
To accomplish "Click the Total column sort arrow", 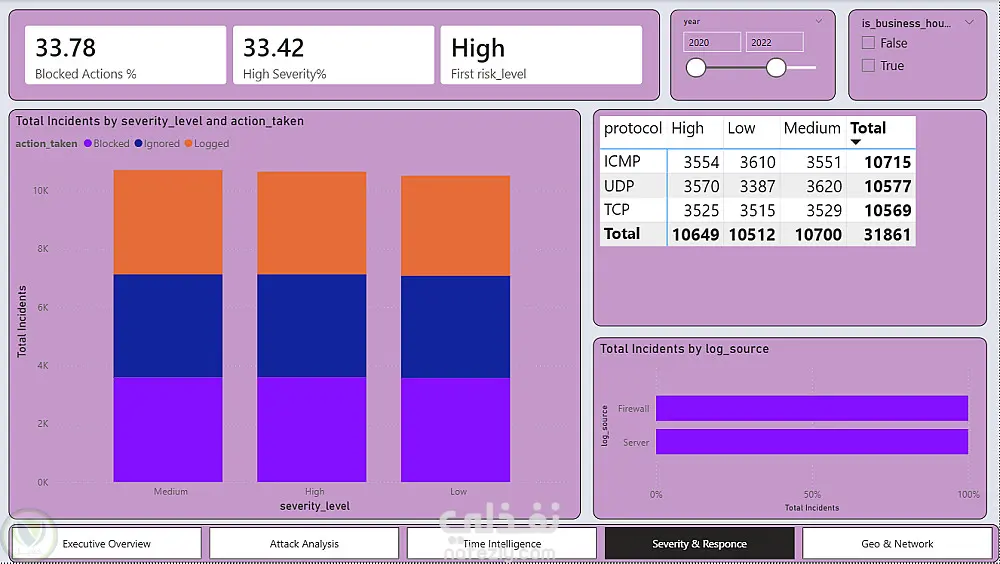I will 856,142.
